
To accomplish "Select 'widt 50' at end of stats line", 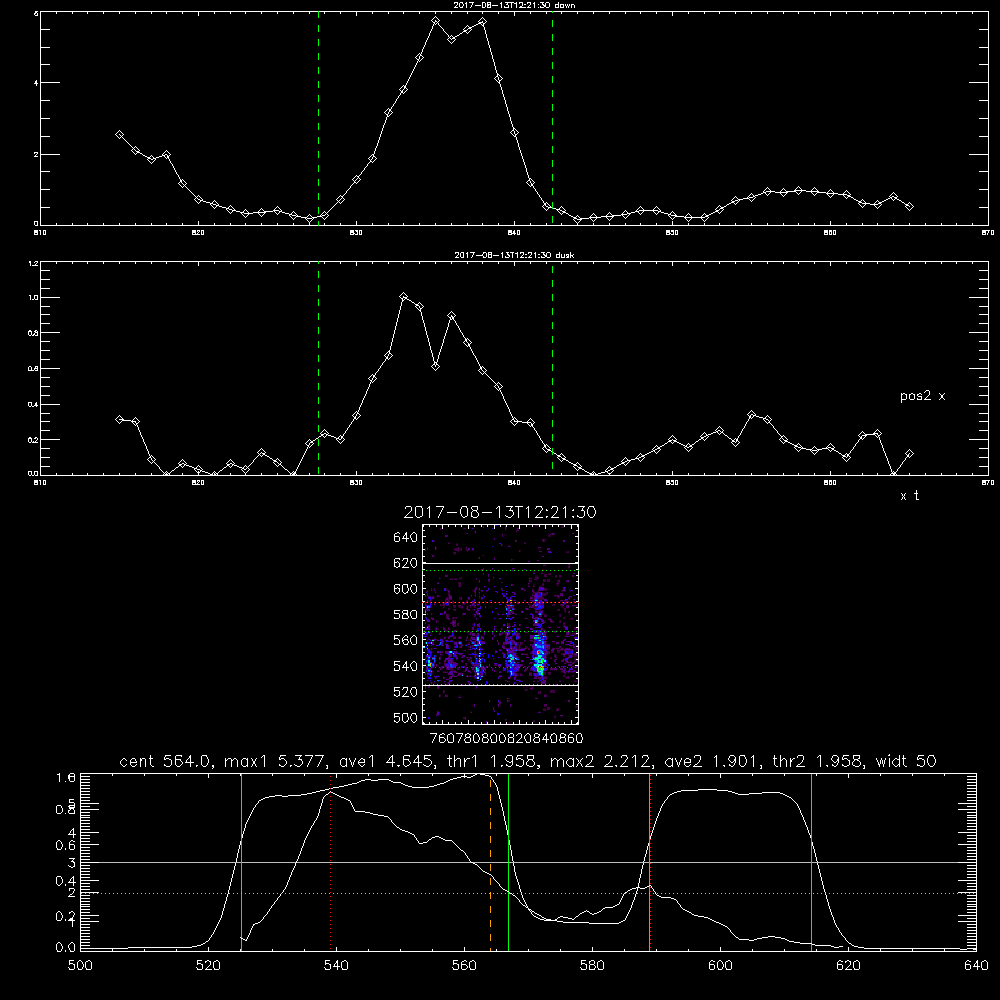I will tap(906, 761).
